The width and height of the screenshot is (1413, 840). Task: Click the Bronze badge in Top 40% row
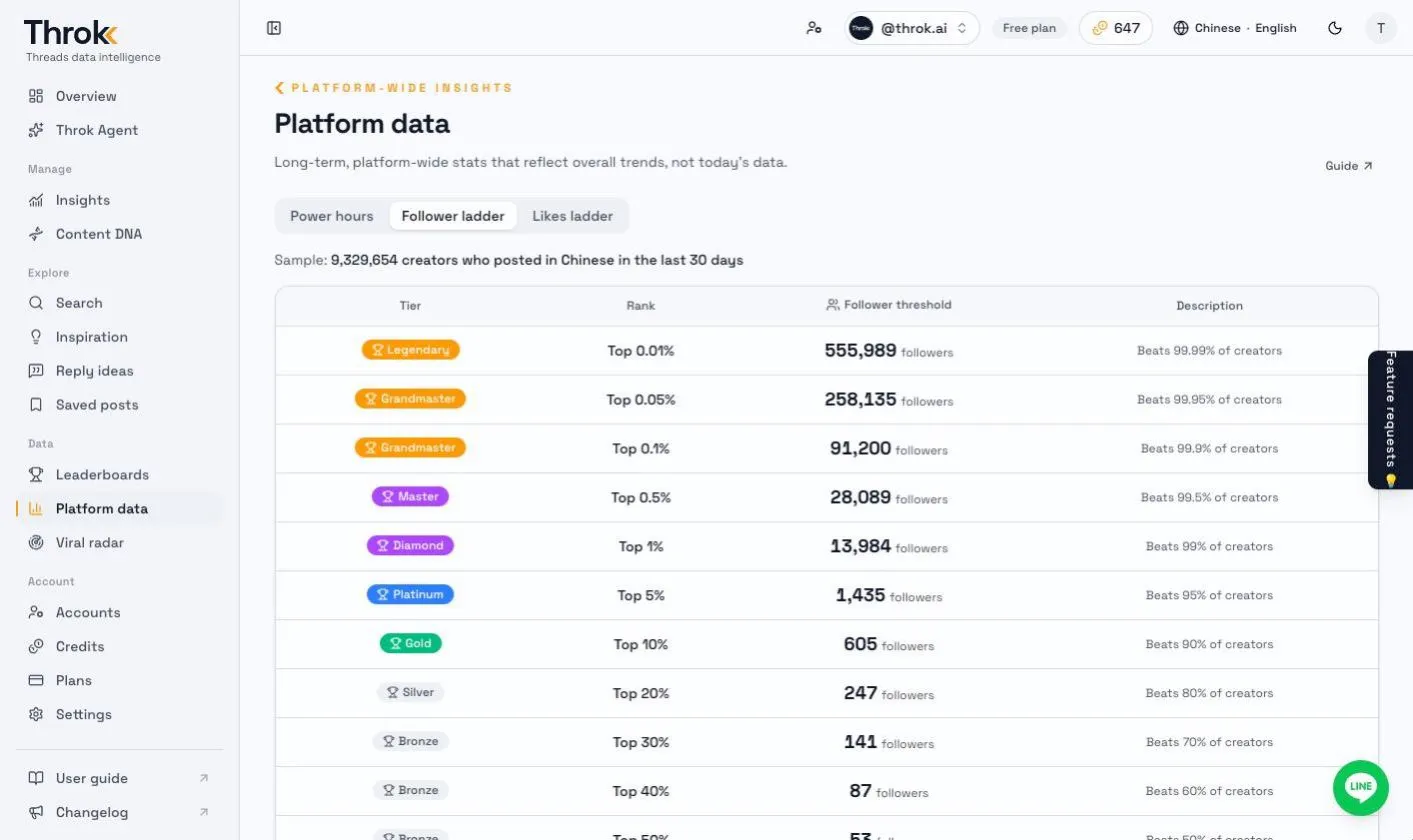[410, 790]
